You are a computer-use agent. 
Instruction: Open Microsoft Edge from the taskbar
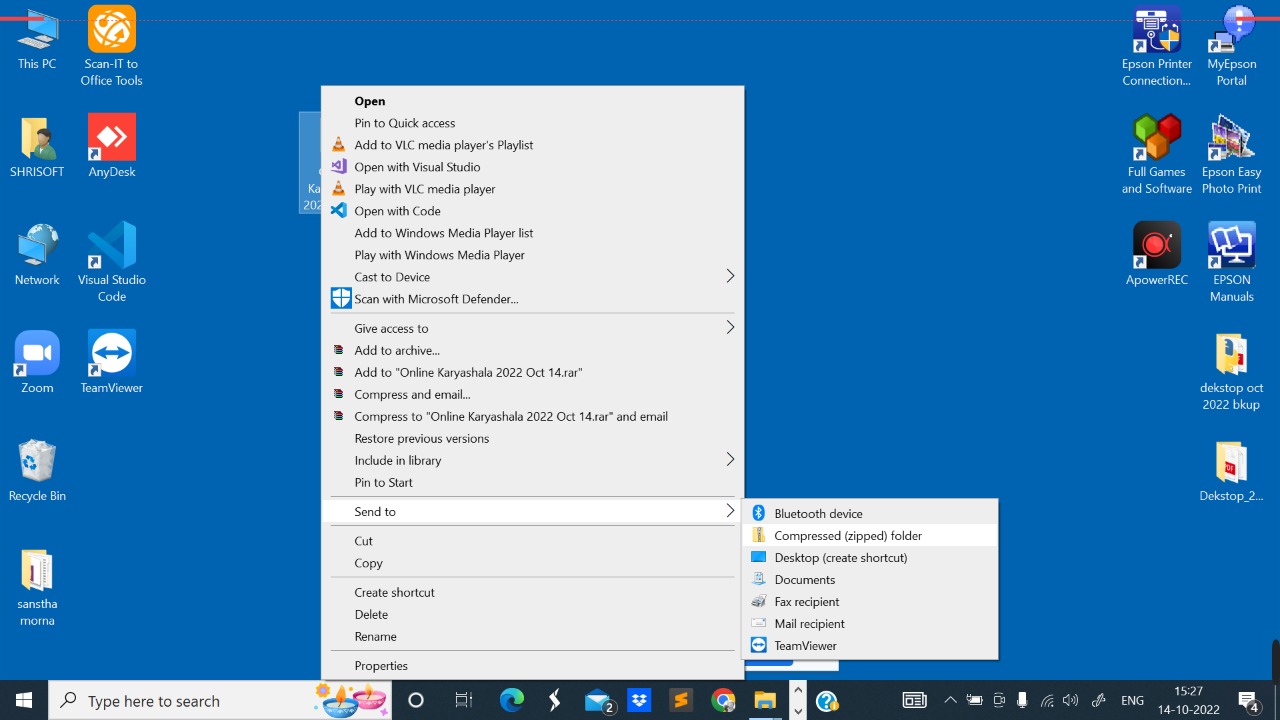(x=511, y=700)
